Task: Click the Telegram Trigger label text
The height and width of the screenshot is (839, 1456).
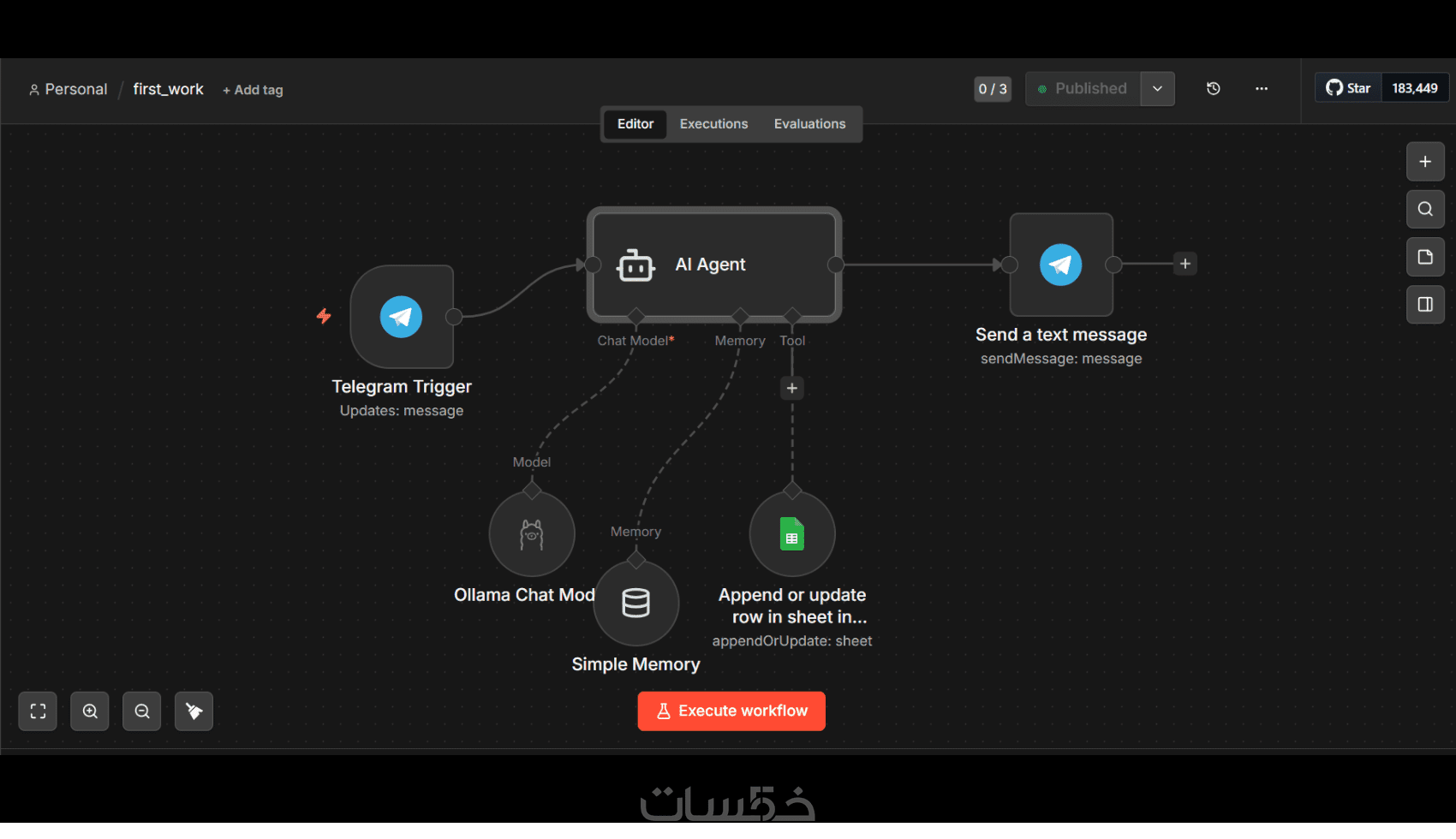Action: pos(402,387)
